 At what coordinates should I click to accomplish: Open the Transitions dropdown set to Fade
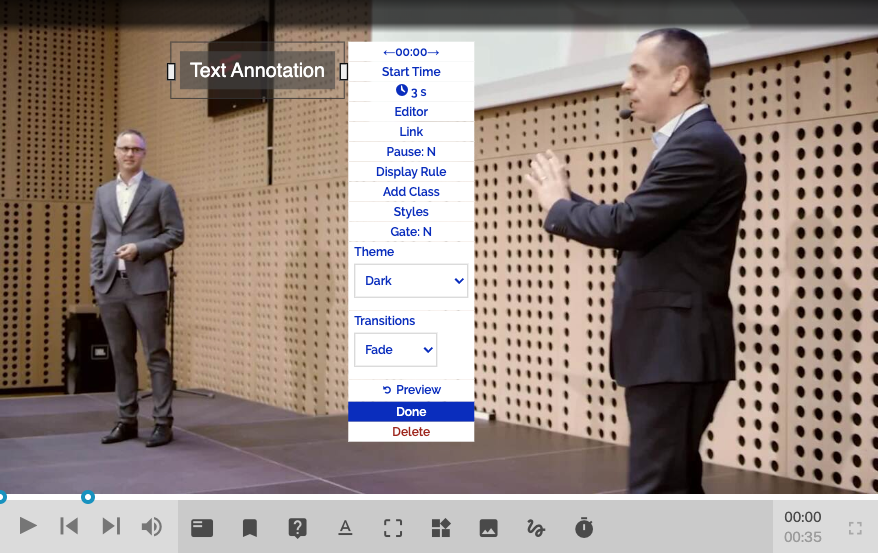(x=395, y=350)
